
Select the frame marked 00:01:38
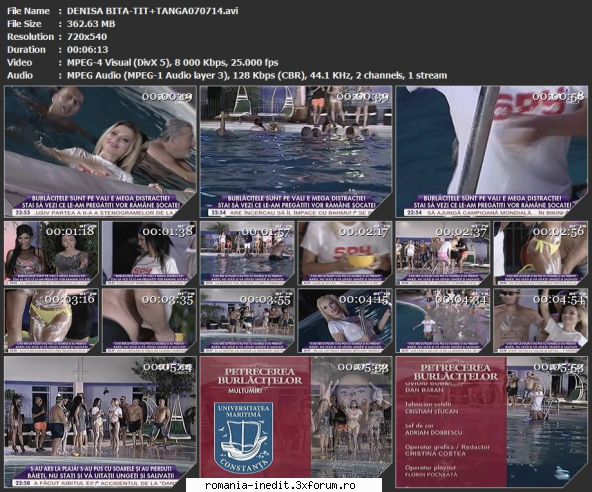(149, 253)
